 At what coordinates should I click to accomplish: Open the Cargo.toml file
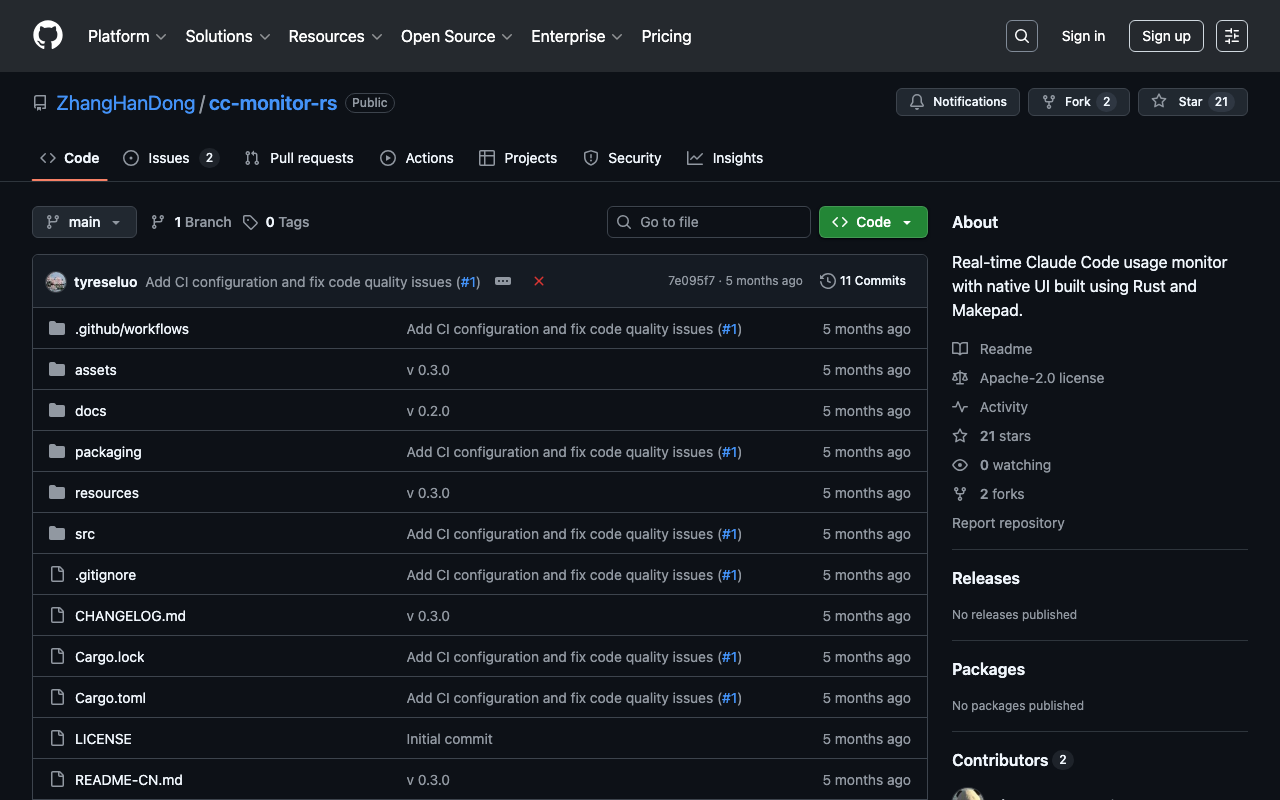coord(110,698)
